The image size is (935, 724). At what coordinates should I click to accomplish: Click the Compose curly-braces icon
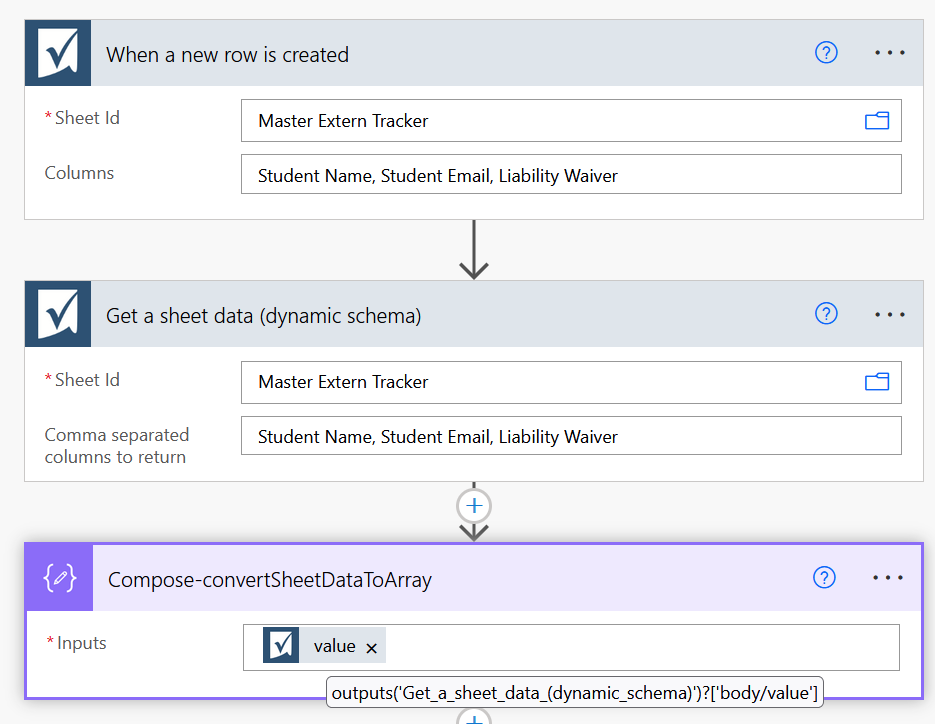59,578
